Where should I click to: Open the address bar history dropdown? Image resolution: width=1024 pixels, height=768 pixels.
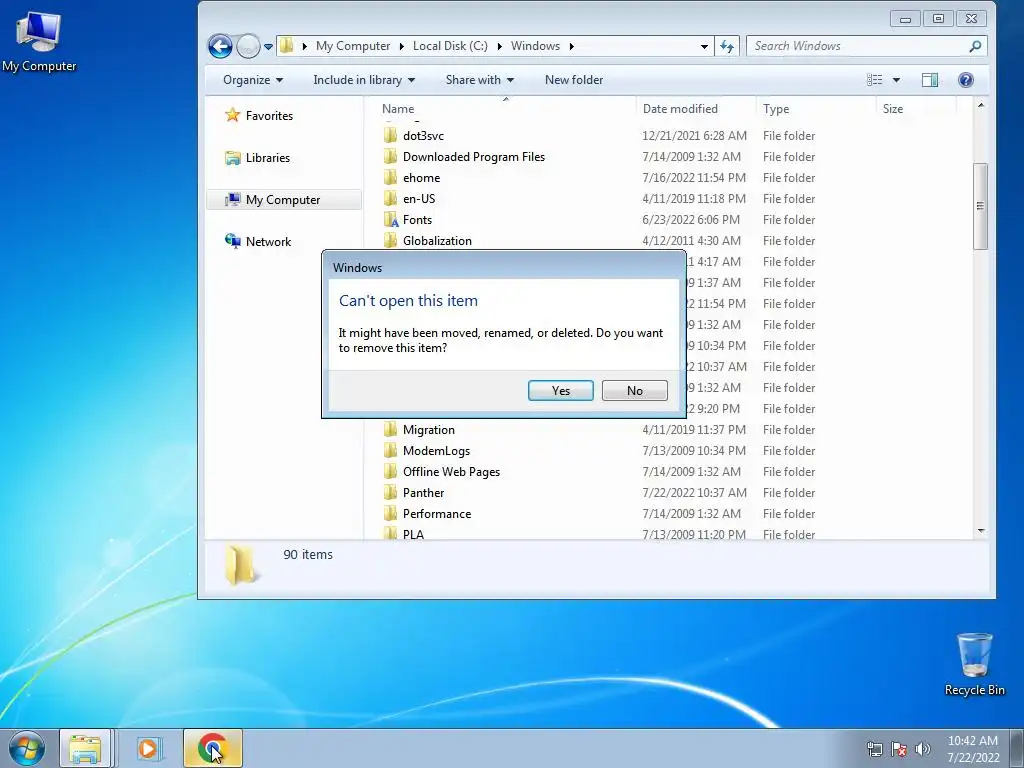click(704, 46)
